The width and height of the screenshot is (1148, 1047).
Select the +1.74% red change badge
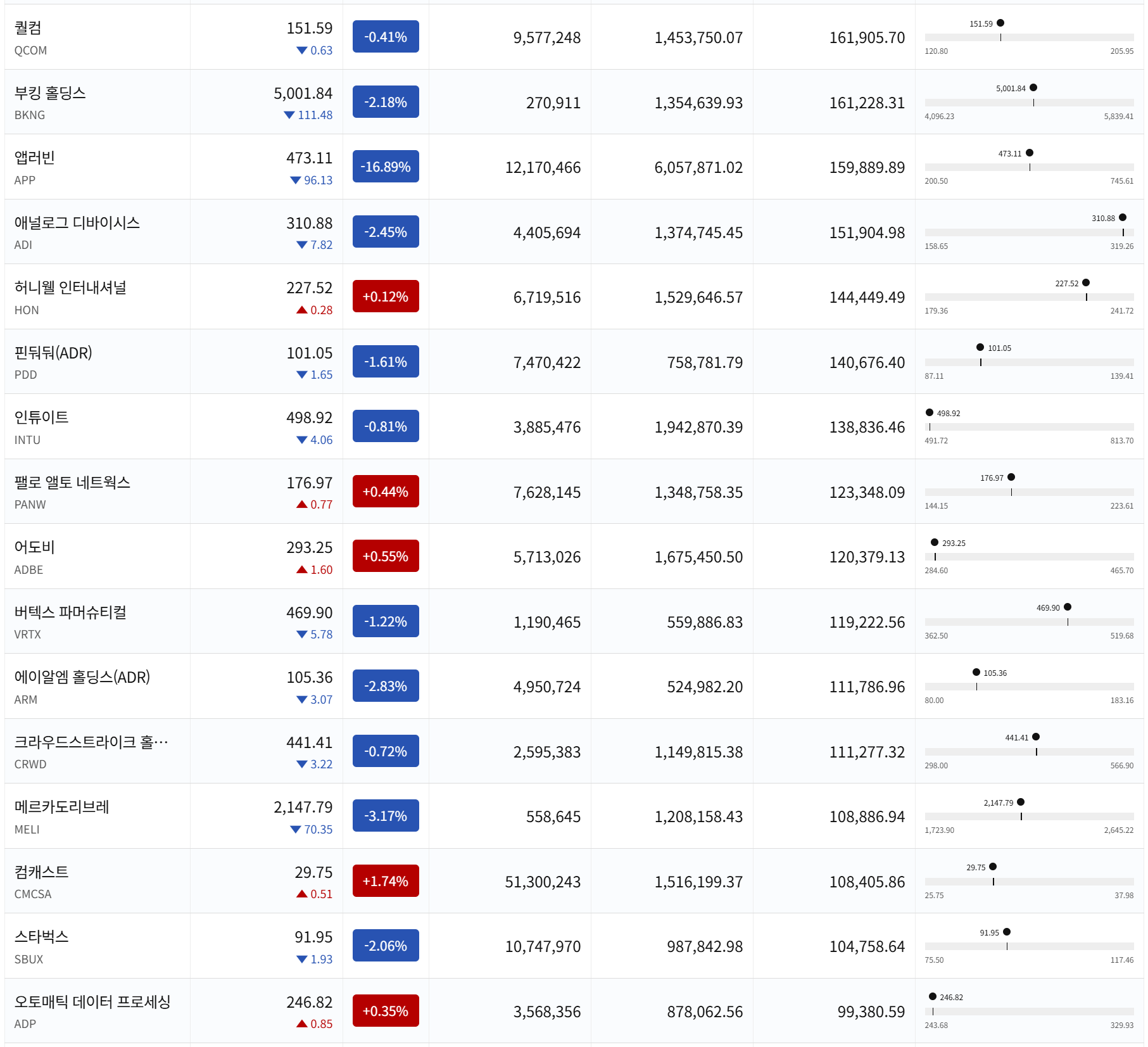coord(386,881)
